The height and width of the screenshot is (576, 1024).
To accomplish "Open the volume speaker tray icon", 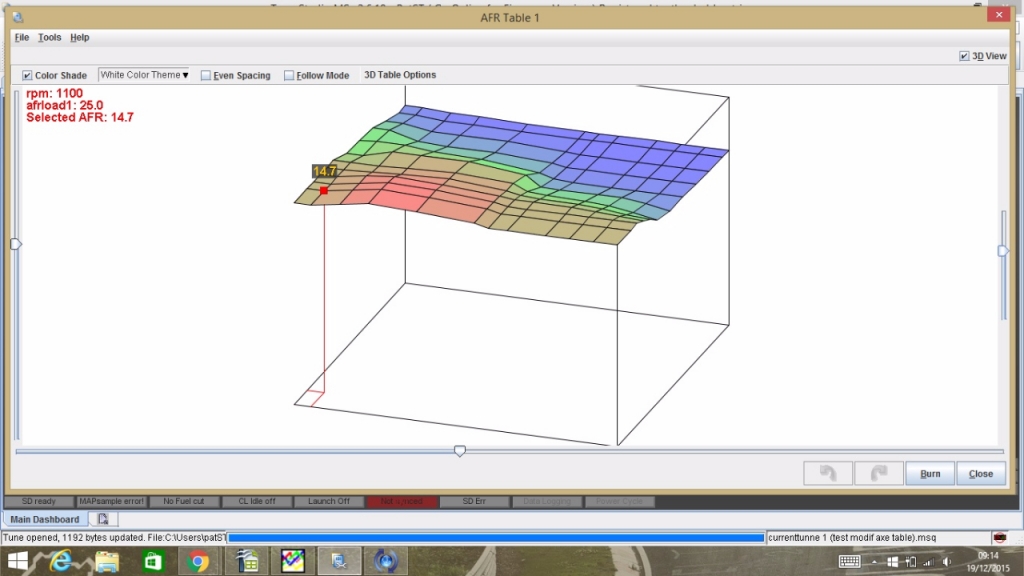I will tap(947, 562).
